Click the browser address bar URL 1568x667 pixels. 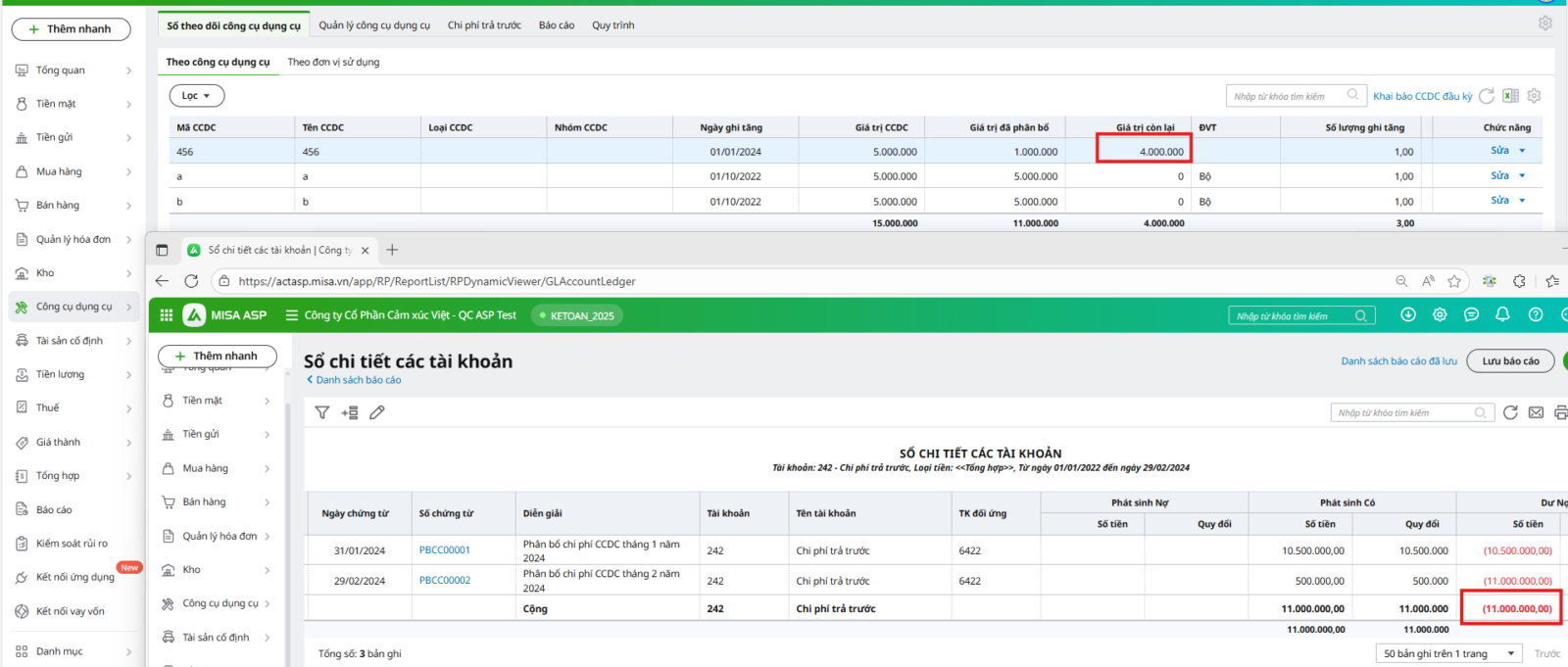pos(437,281)
